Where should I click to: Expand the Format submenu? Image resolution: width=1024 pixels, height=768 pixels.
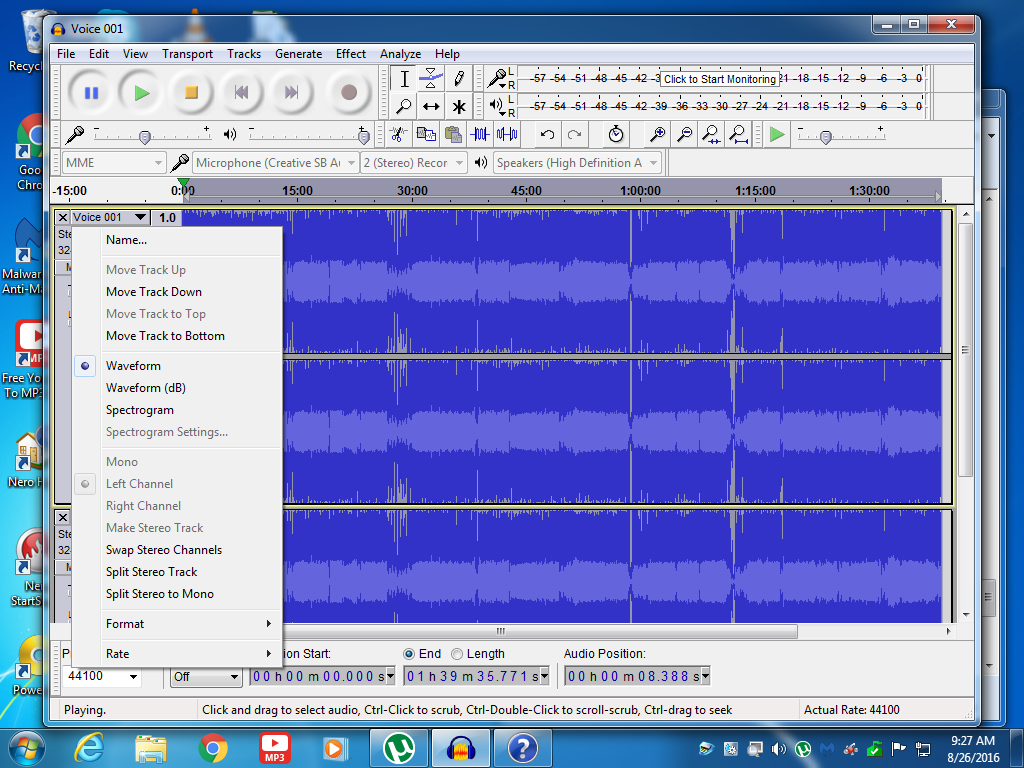(x=177, y=624)
